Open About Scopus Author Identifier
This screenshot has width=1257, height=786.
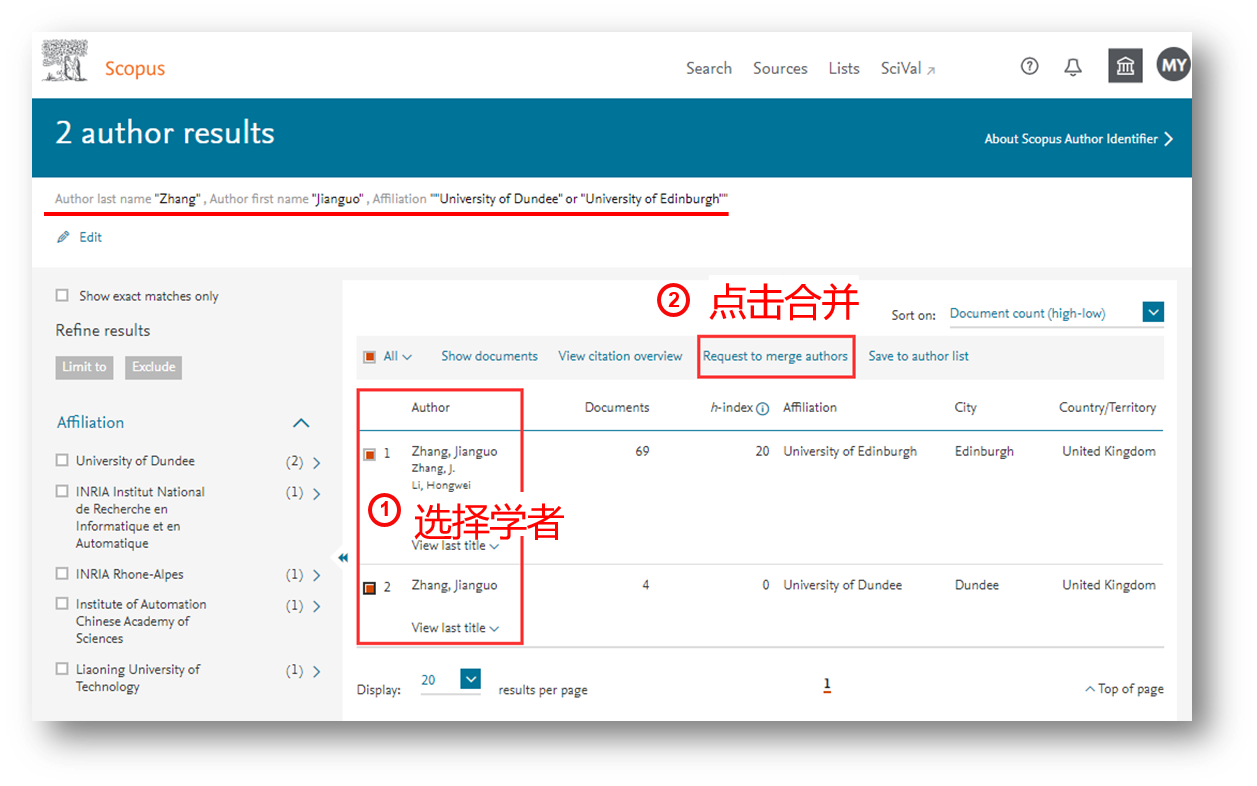tap(1079, 139)
